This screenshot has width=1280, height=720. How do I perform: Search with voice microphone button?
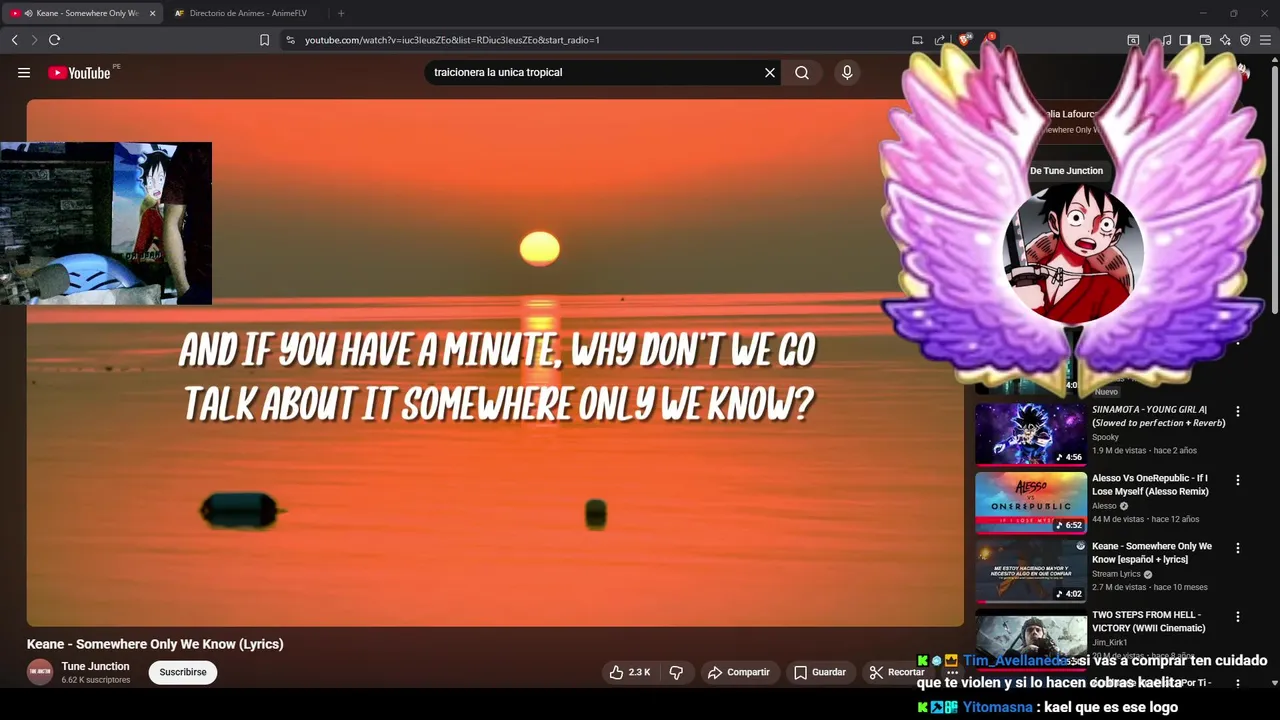(x=847, y=72)
